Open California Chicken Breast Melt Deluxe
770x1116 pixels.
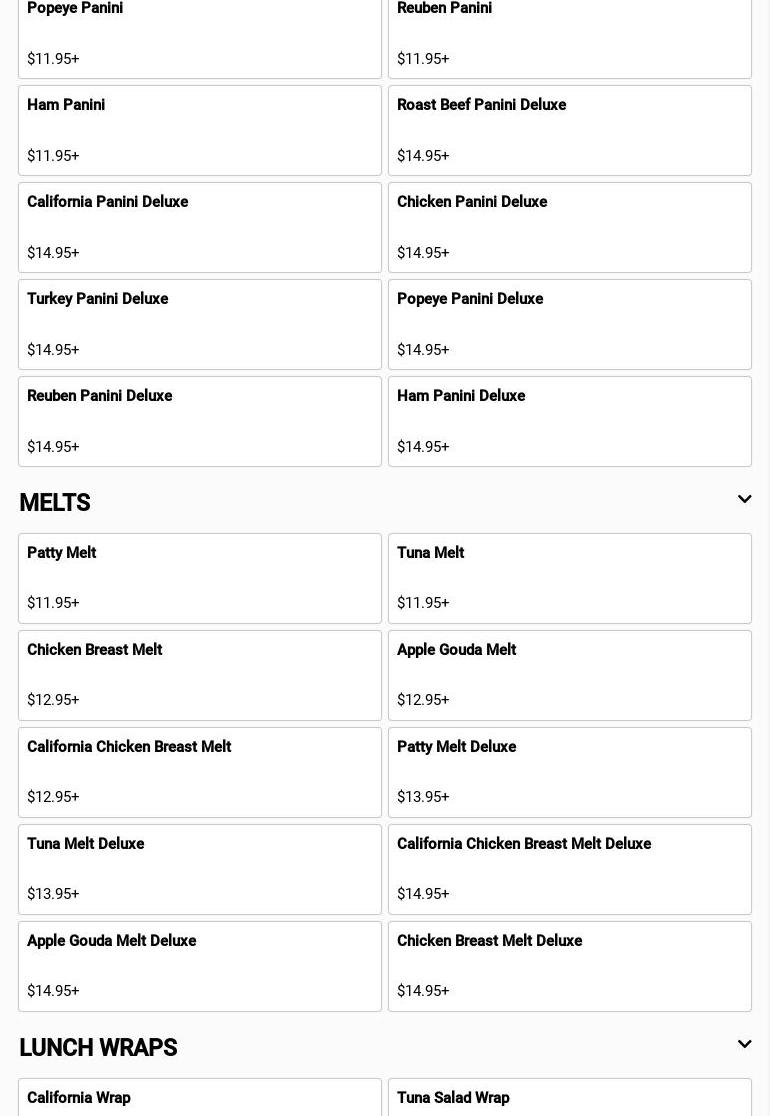(570, 869)
